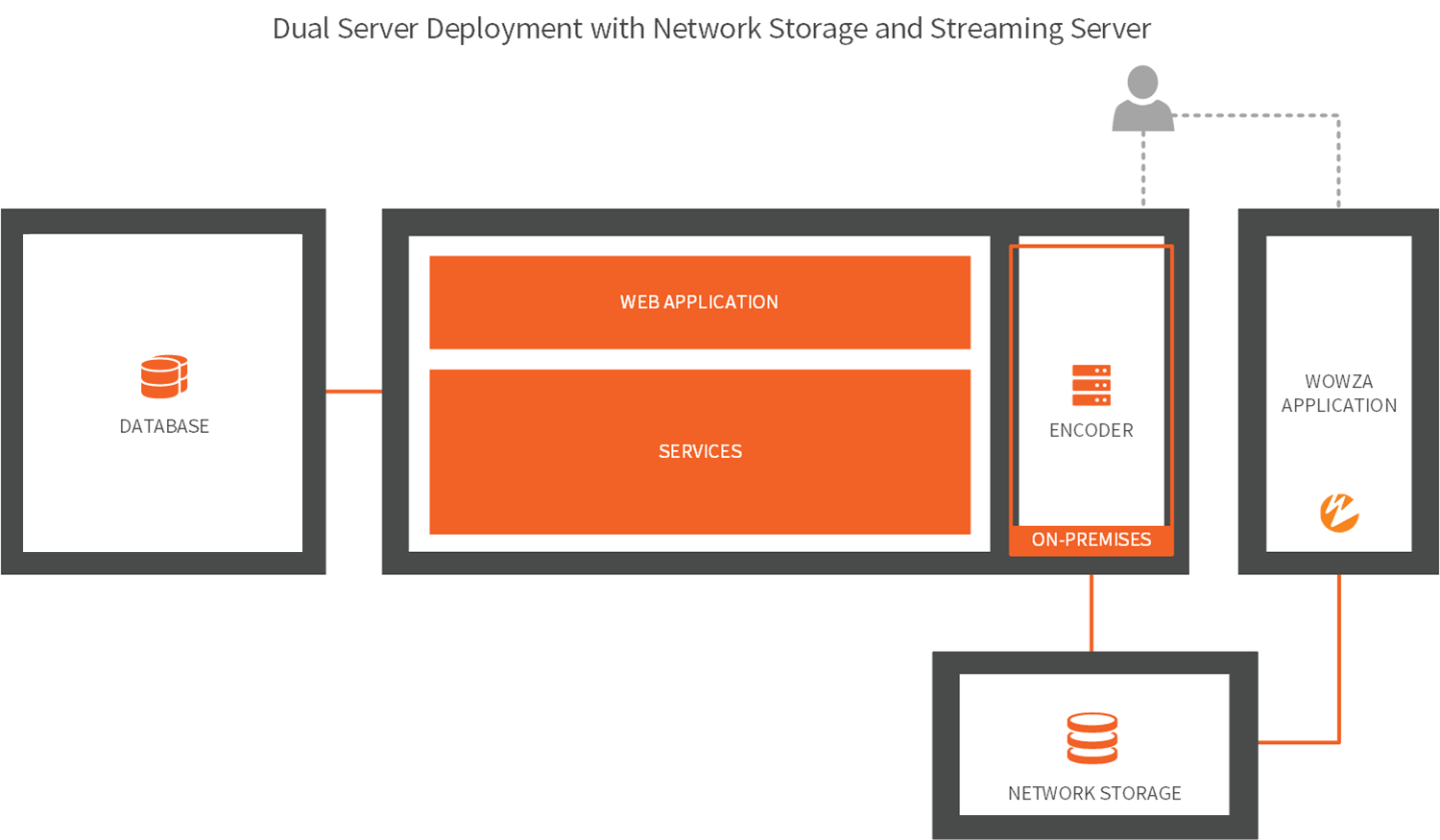Click the Dual Server Deployment diagram title

click(x=711, y=29)
